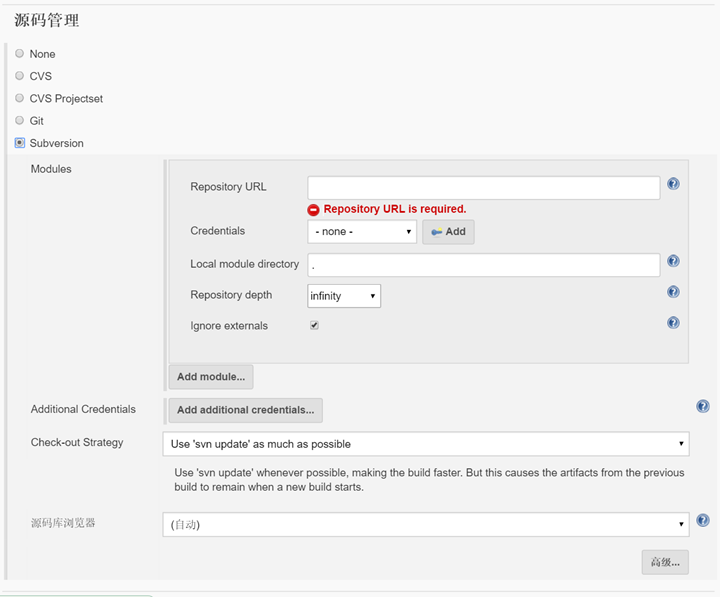Open the Repository depth dropdown
The image size is (720, 597).
tap(344, 296)
